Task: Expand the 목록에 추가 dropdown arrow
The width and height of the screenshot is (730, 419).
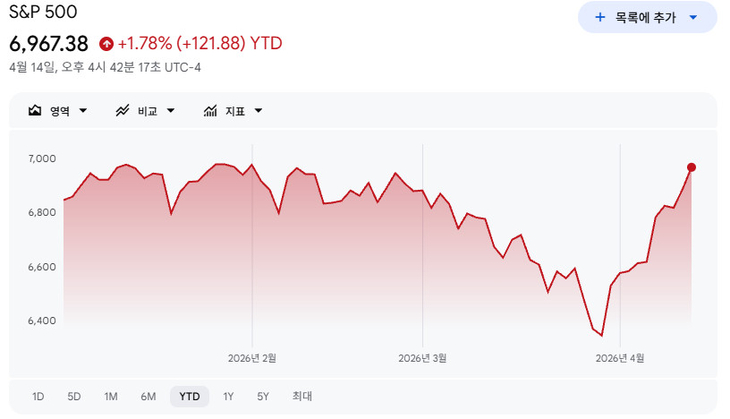Action: click(693, 17)
